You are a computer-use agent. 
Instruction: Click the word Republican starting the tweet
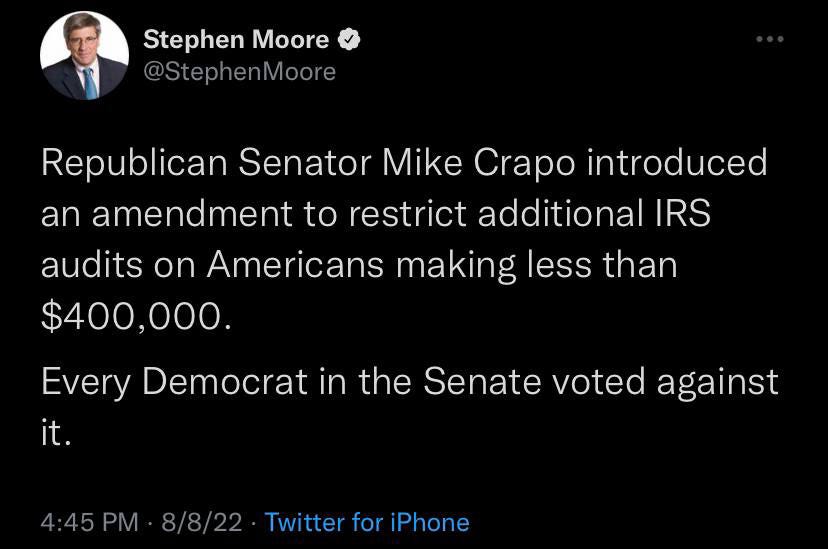[x=134, y=163]
